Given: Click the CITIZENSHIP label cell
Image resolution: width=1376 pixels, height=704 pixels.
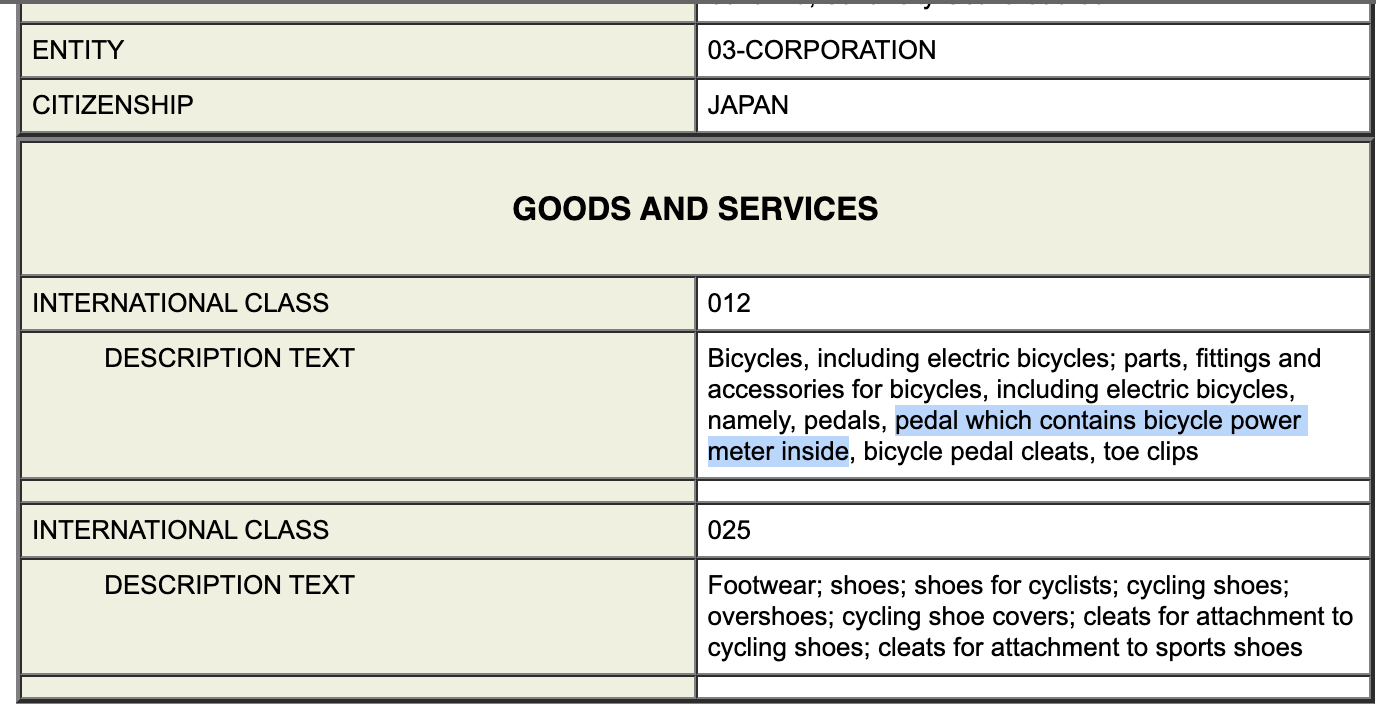Looking at the screenshot, I should click(112, 105).
